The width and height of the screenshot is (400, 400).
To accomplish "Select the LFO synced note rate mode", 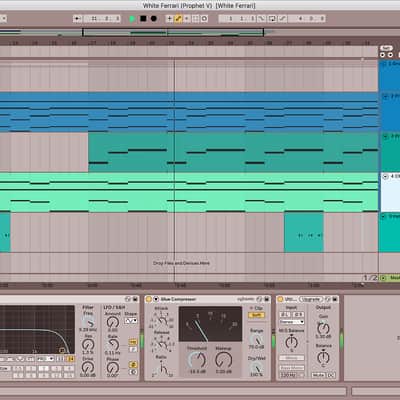I will coord(133,349).
